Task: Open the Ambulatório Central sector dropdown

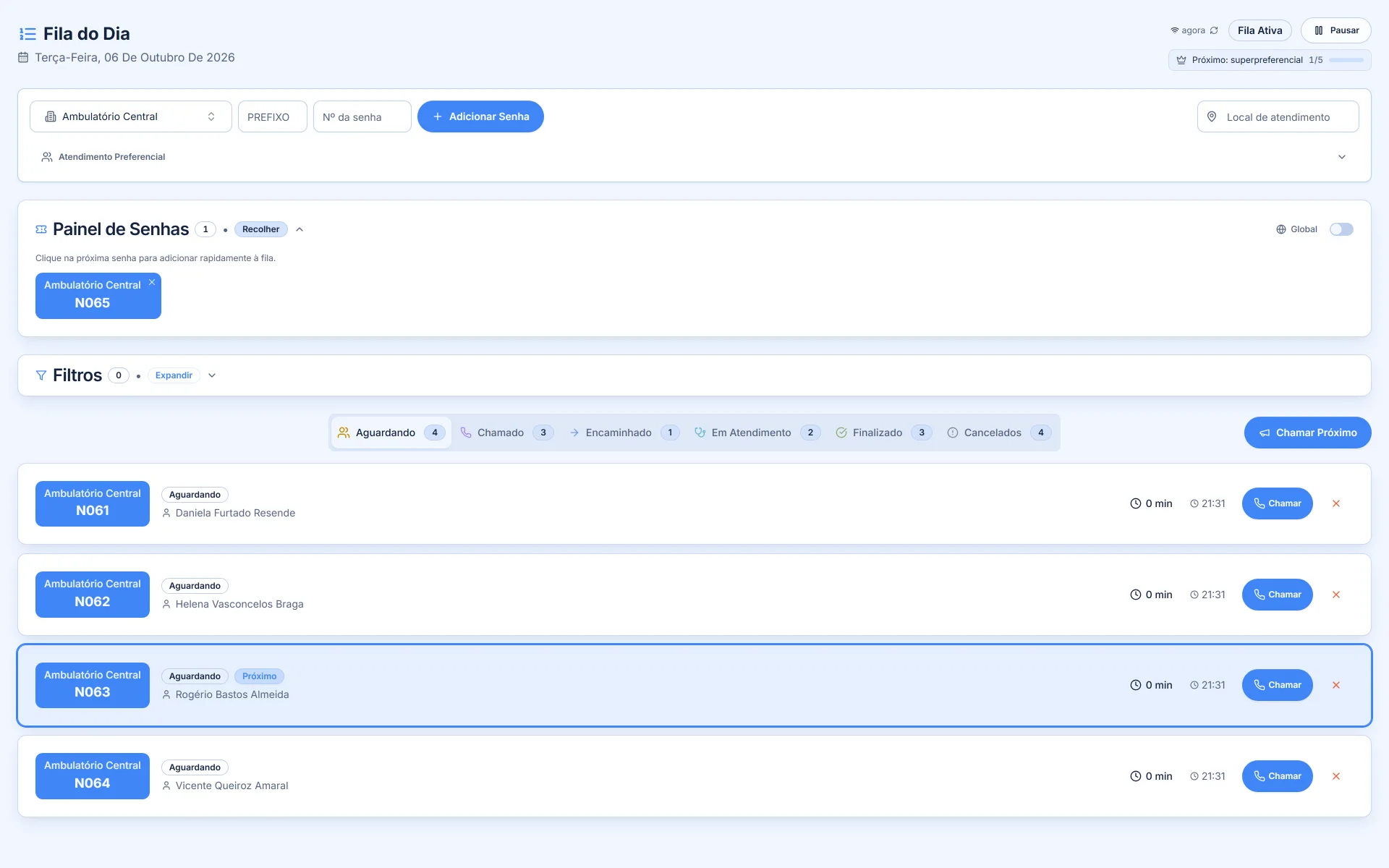Action: point(131,116)
